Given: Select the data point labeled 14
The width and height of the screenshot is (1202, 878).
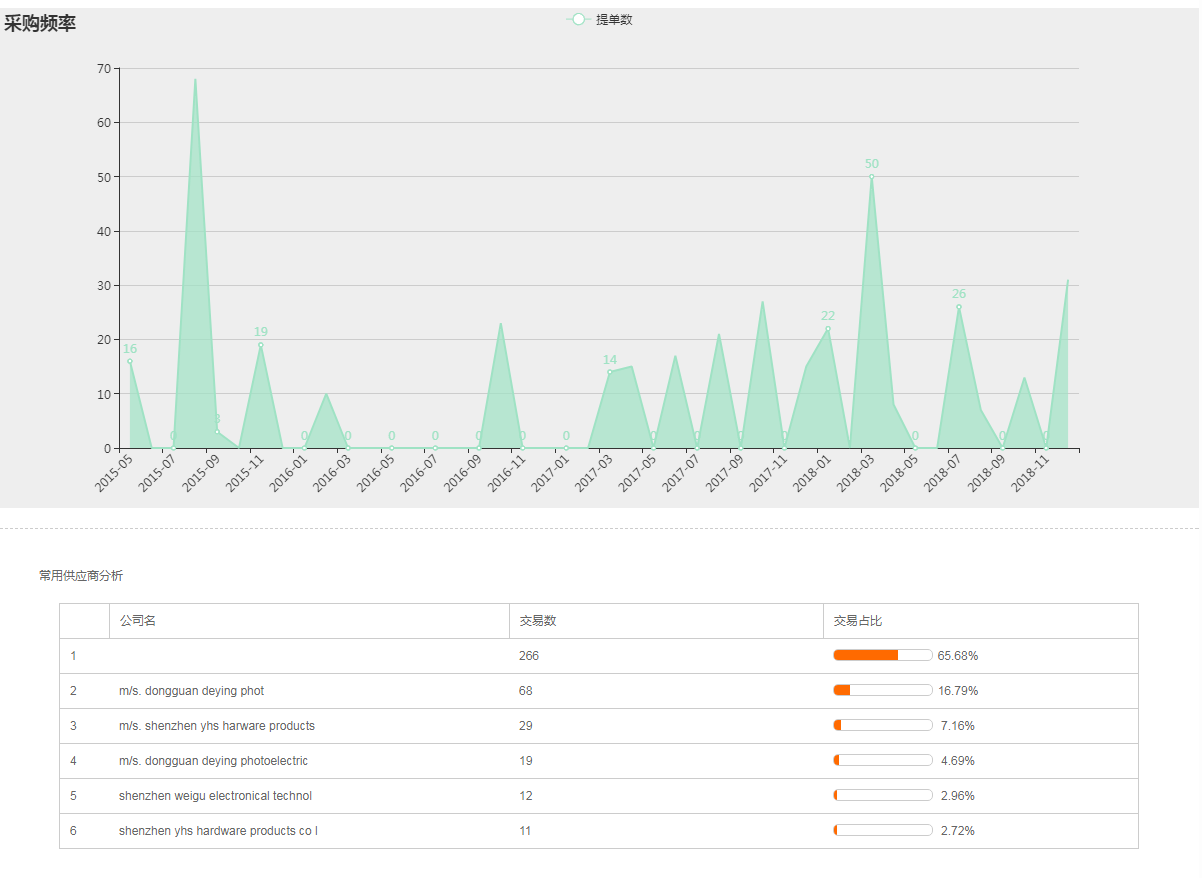Looking at the screenshot, I should coord(610,372).
